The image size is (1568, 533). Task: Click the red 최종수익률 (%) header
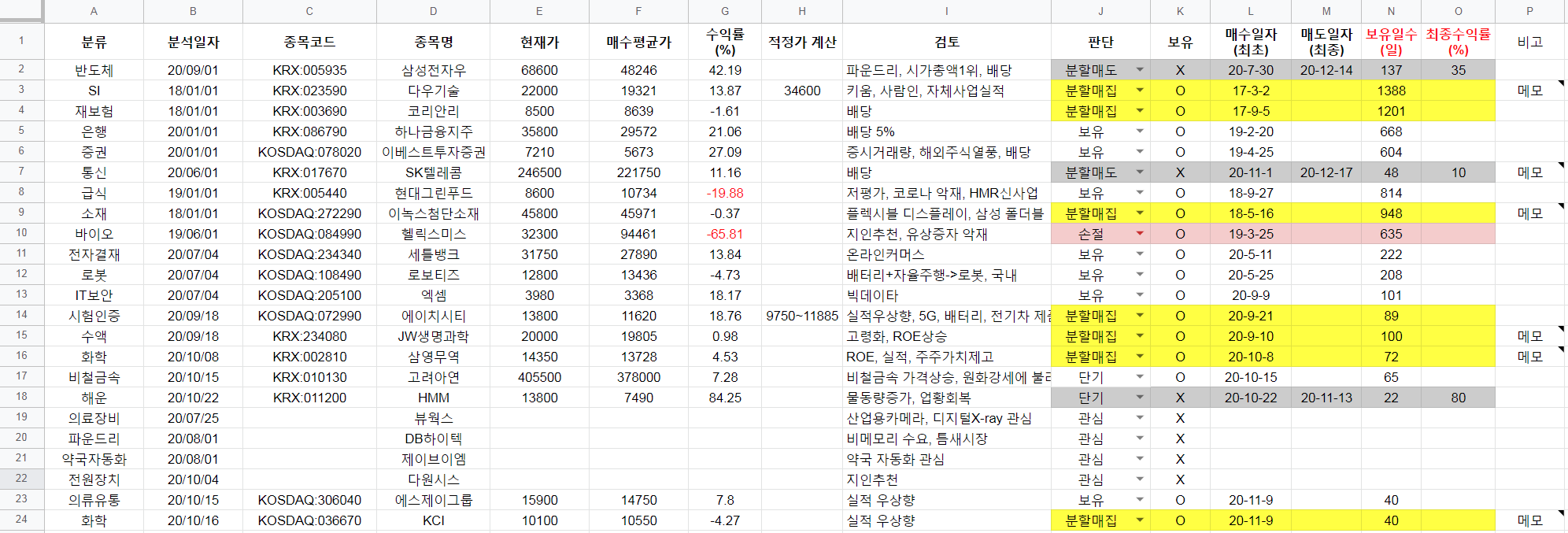[1458, 42]
